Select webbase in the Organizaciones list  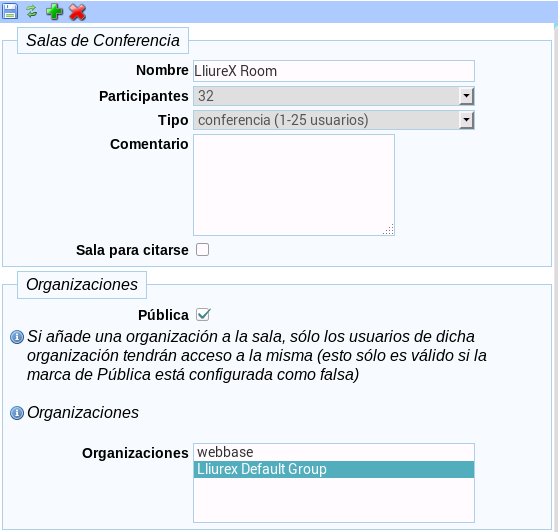pos(333,452)
